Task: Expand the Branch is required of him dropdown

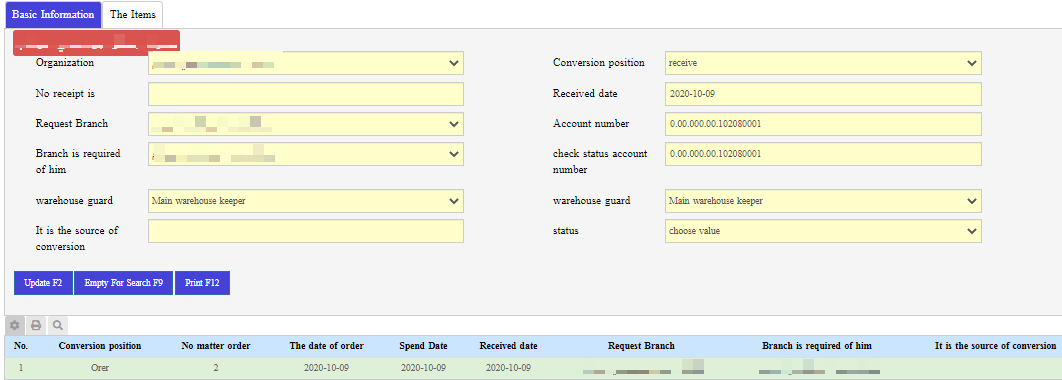Action: pyautogui.click(x=305, y=154)
